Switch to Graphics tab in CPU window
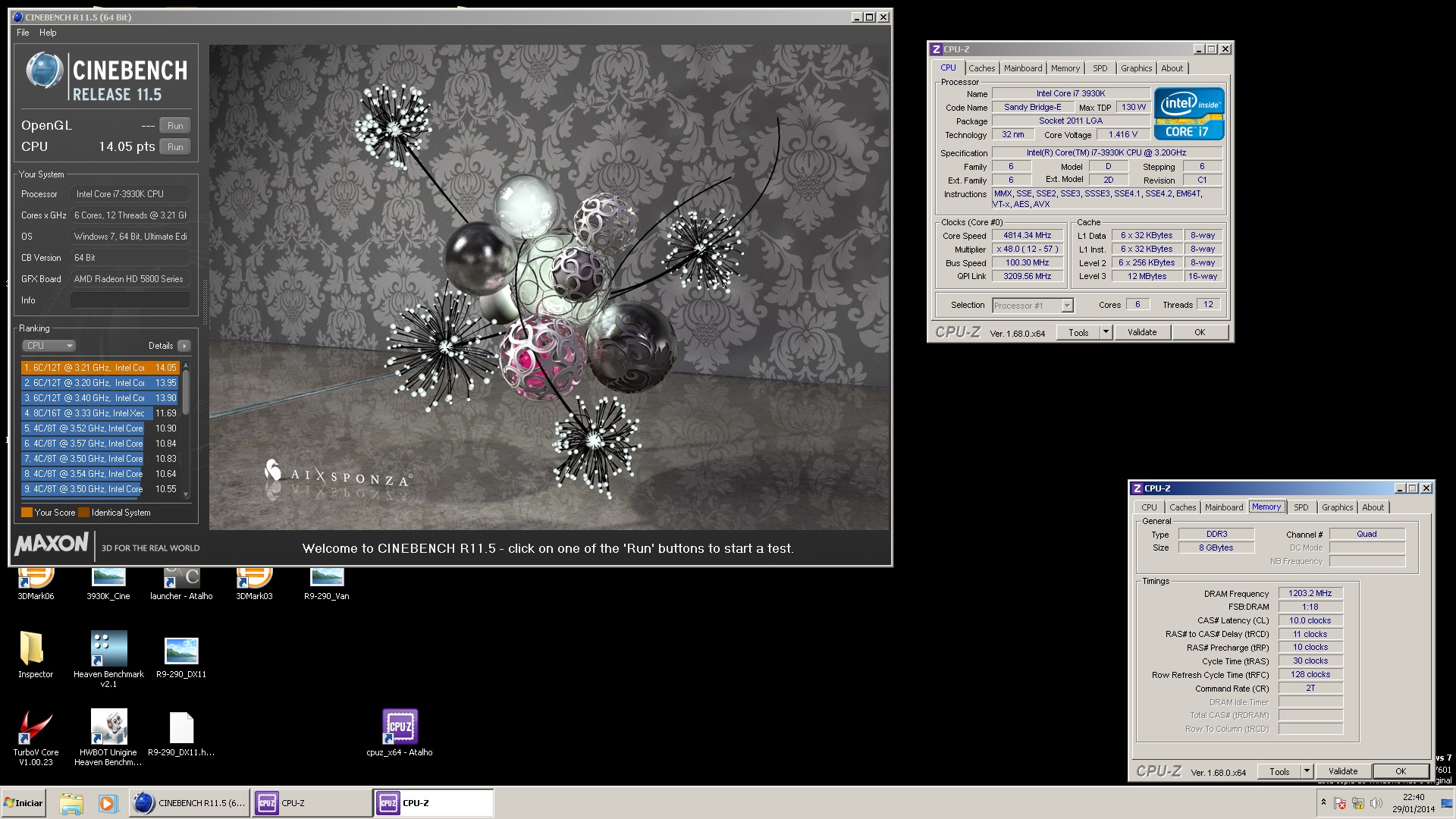This screenshot has width=1456, height=819. click(1136, 68)
